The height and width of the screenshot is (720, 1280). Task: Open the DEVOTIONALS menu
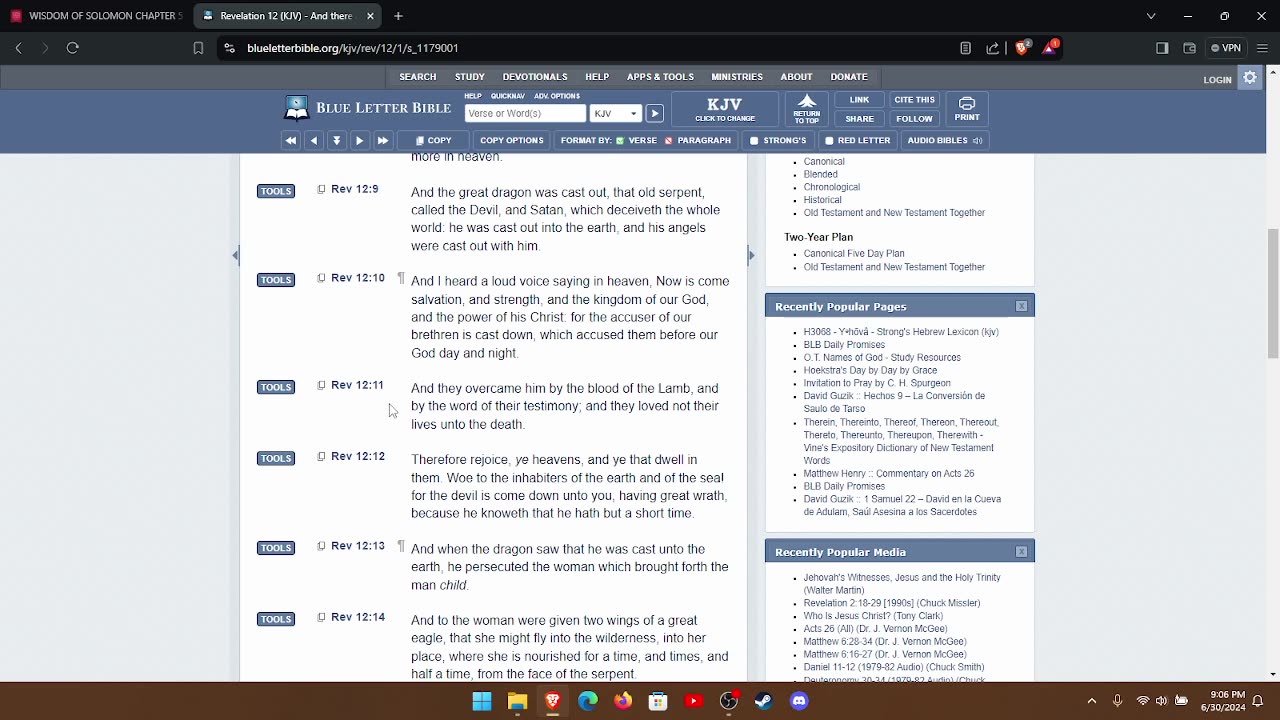point(535,77)
